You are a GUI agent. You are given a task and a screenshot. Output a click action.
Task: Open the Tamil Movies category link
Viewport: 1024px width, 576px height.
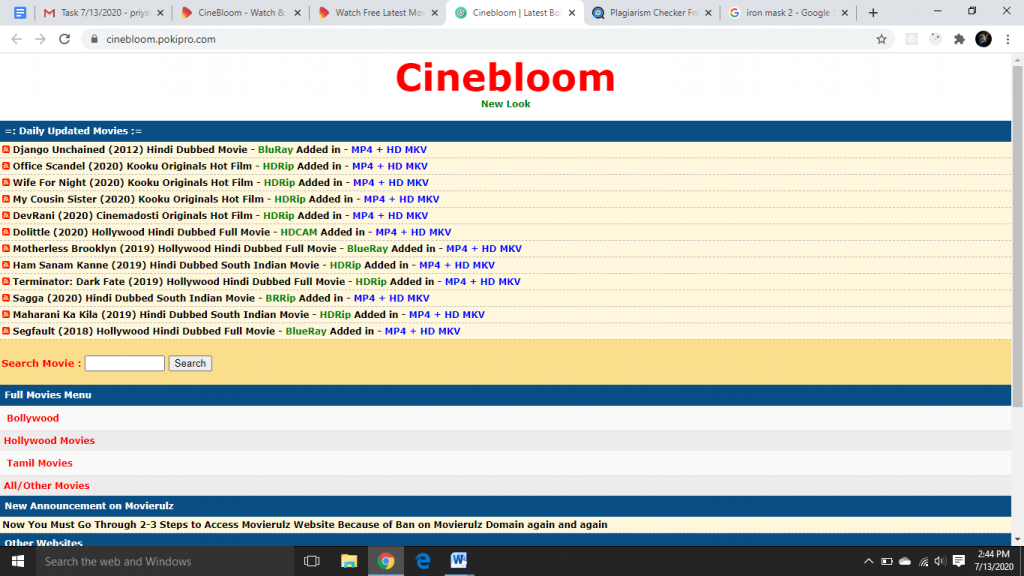(x=40, y=463)
